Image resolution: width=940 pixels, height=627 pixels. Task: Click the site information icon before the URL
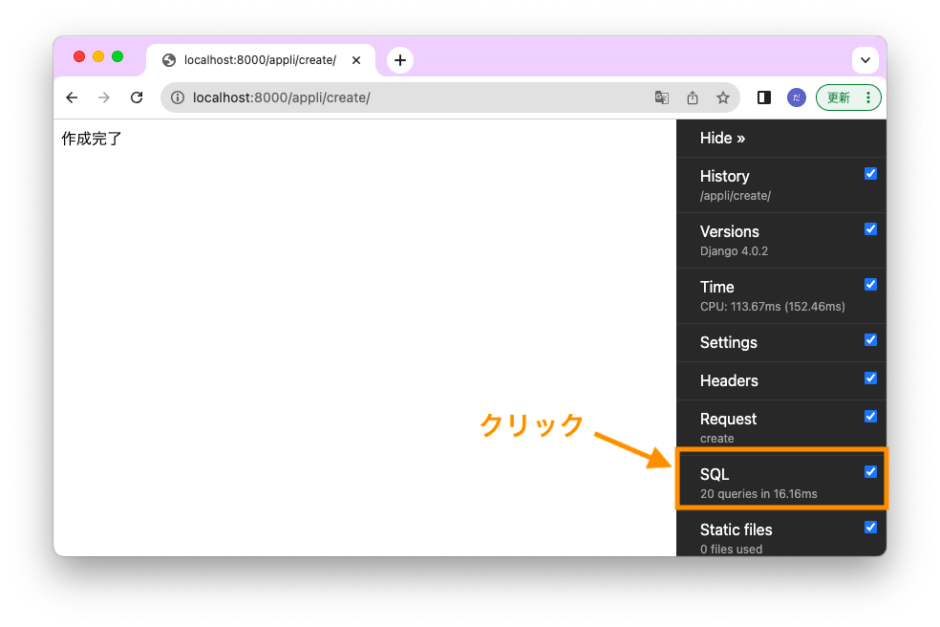pos(177,97)
